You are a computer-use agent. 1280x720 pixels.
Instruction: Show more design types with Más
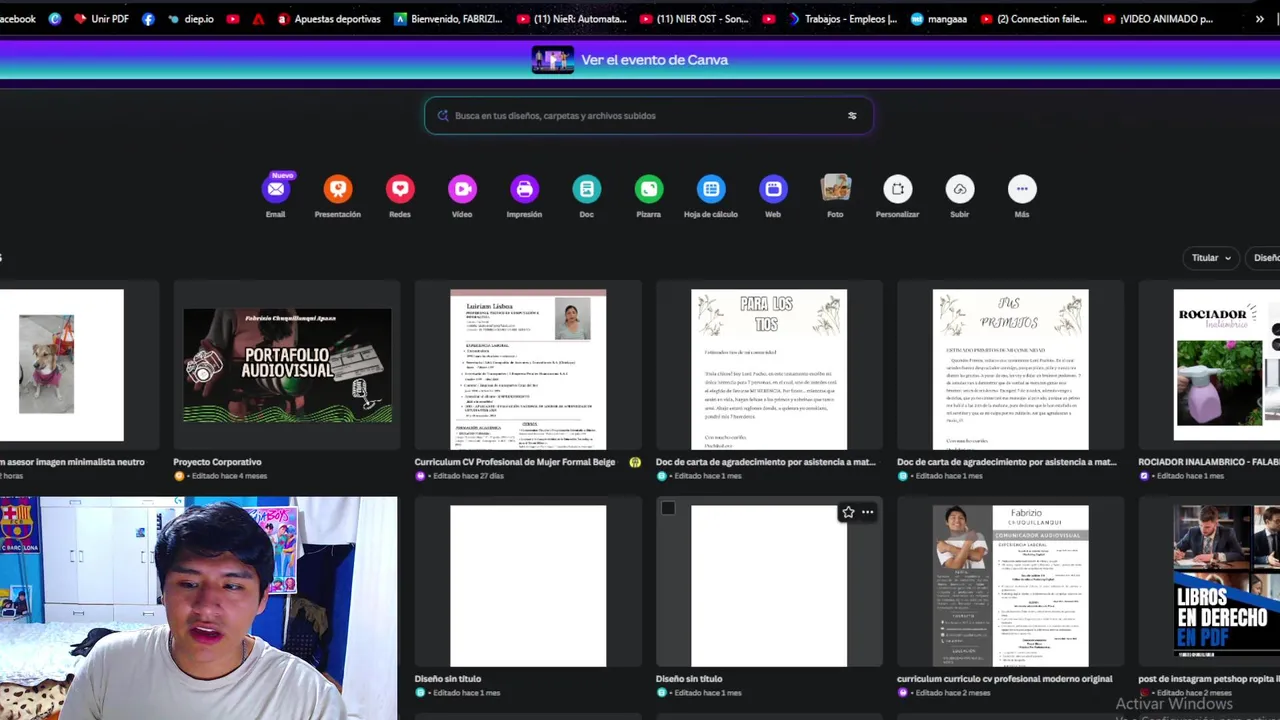pyautogui.click(x=1022, y=189)
